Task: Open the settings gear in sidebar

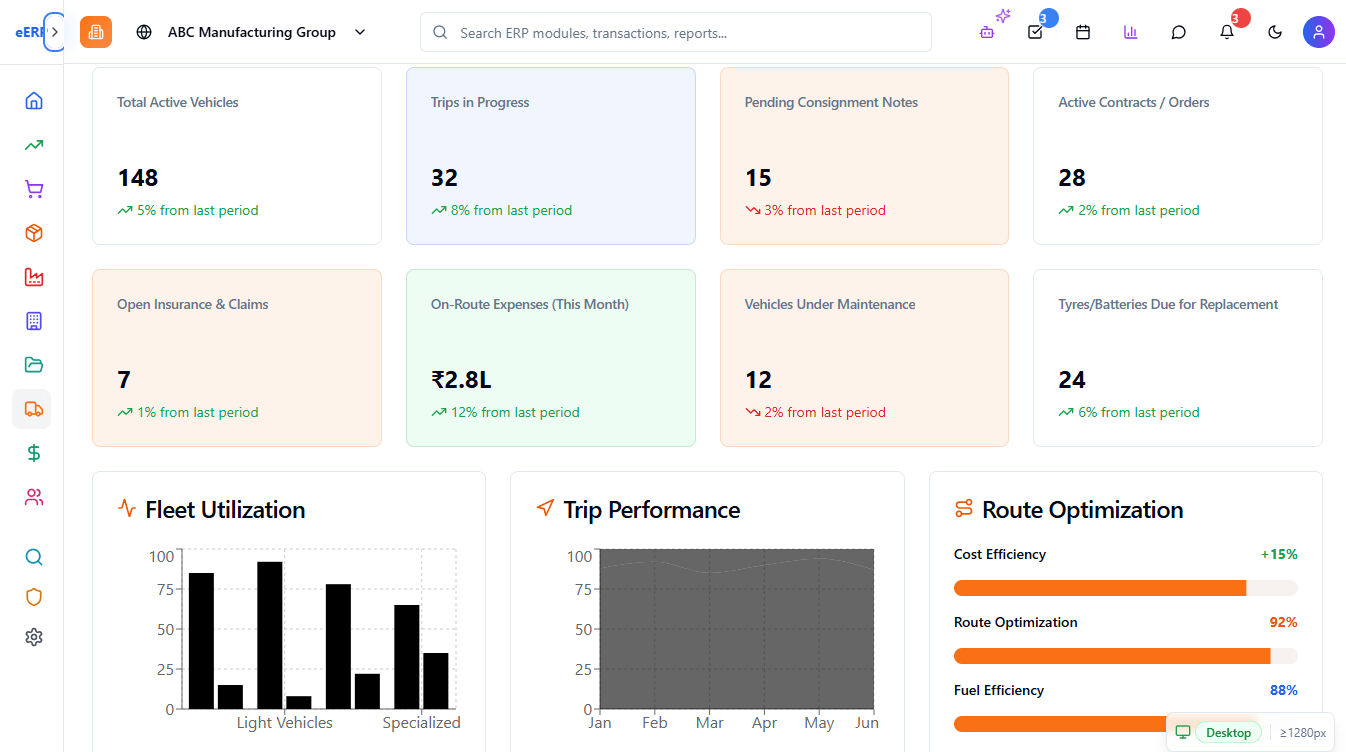Action: pos(34,637)
